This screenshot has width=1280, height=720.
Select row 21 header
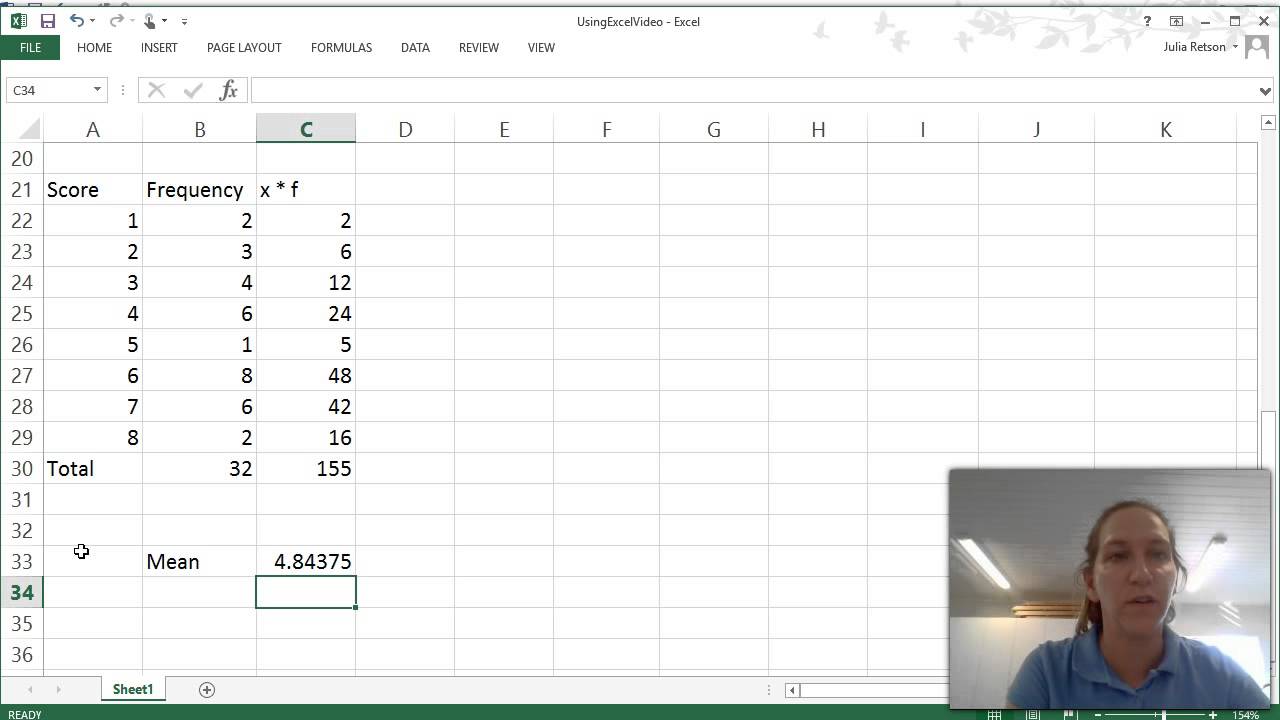[21, 190]
